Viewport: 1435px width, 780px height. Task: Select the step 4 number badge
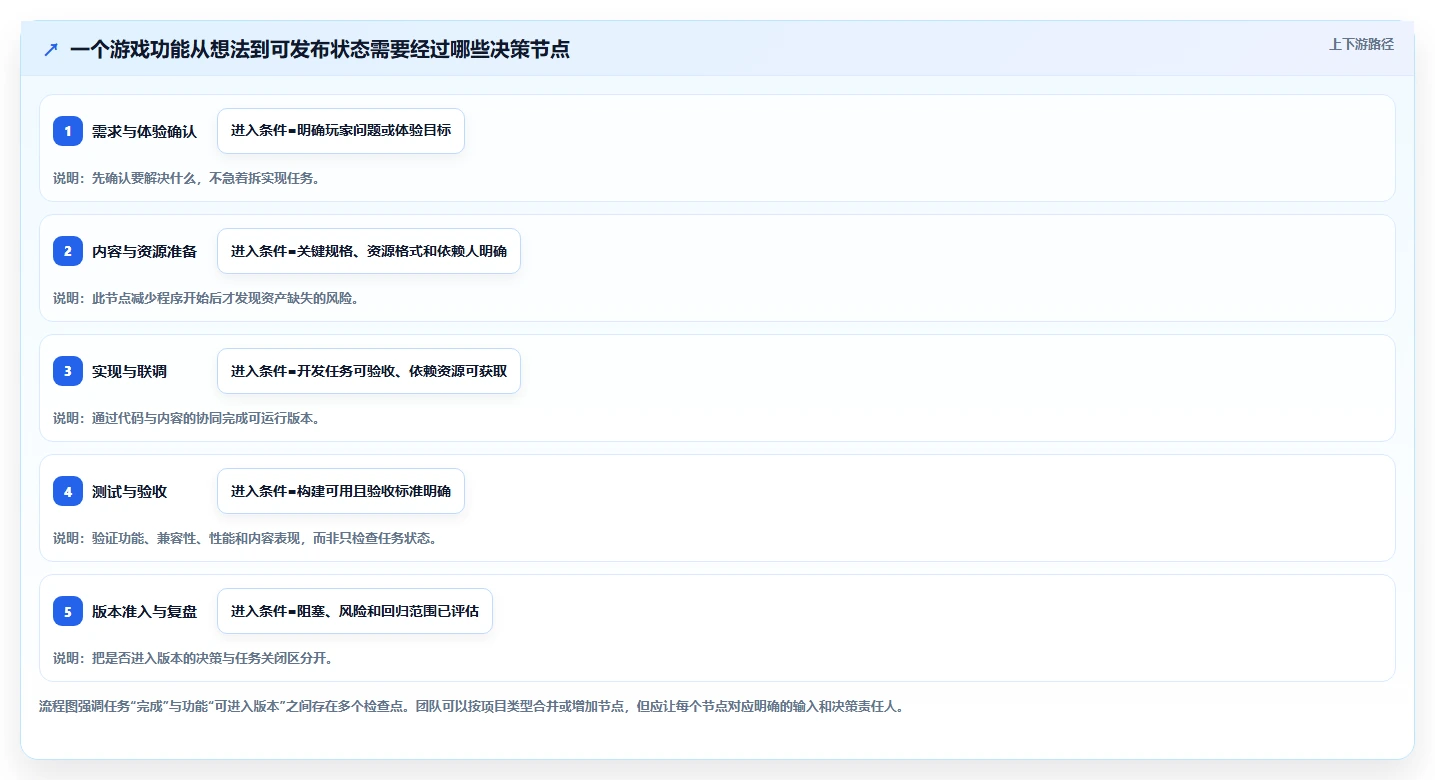68,491
